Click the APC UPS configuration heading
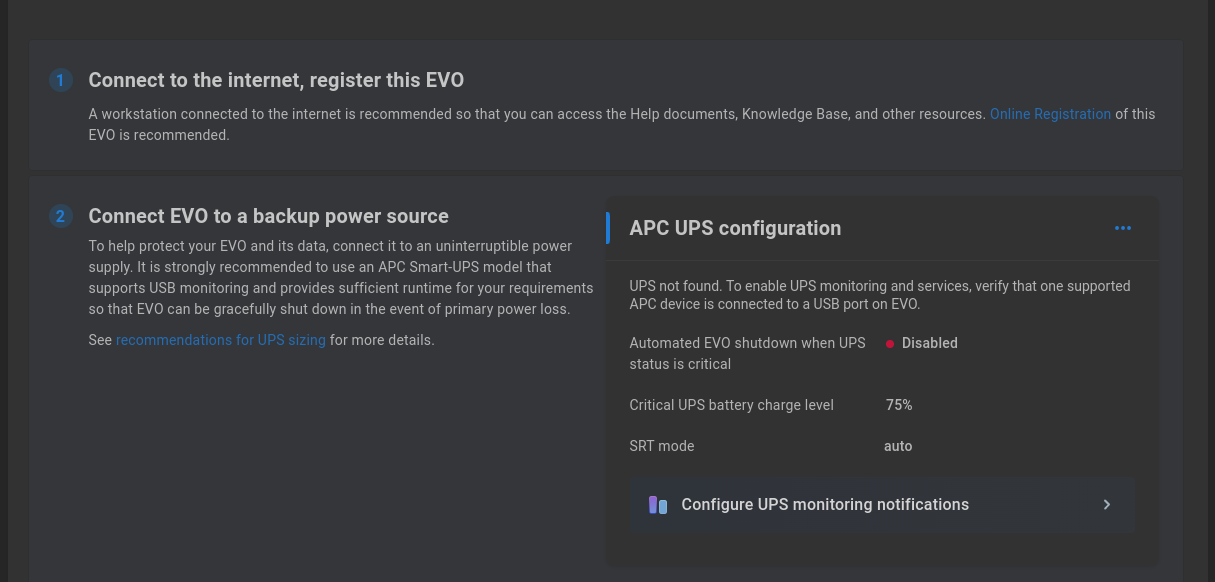Viewport: 1215px width, 582px height. (x=735, y=228)
